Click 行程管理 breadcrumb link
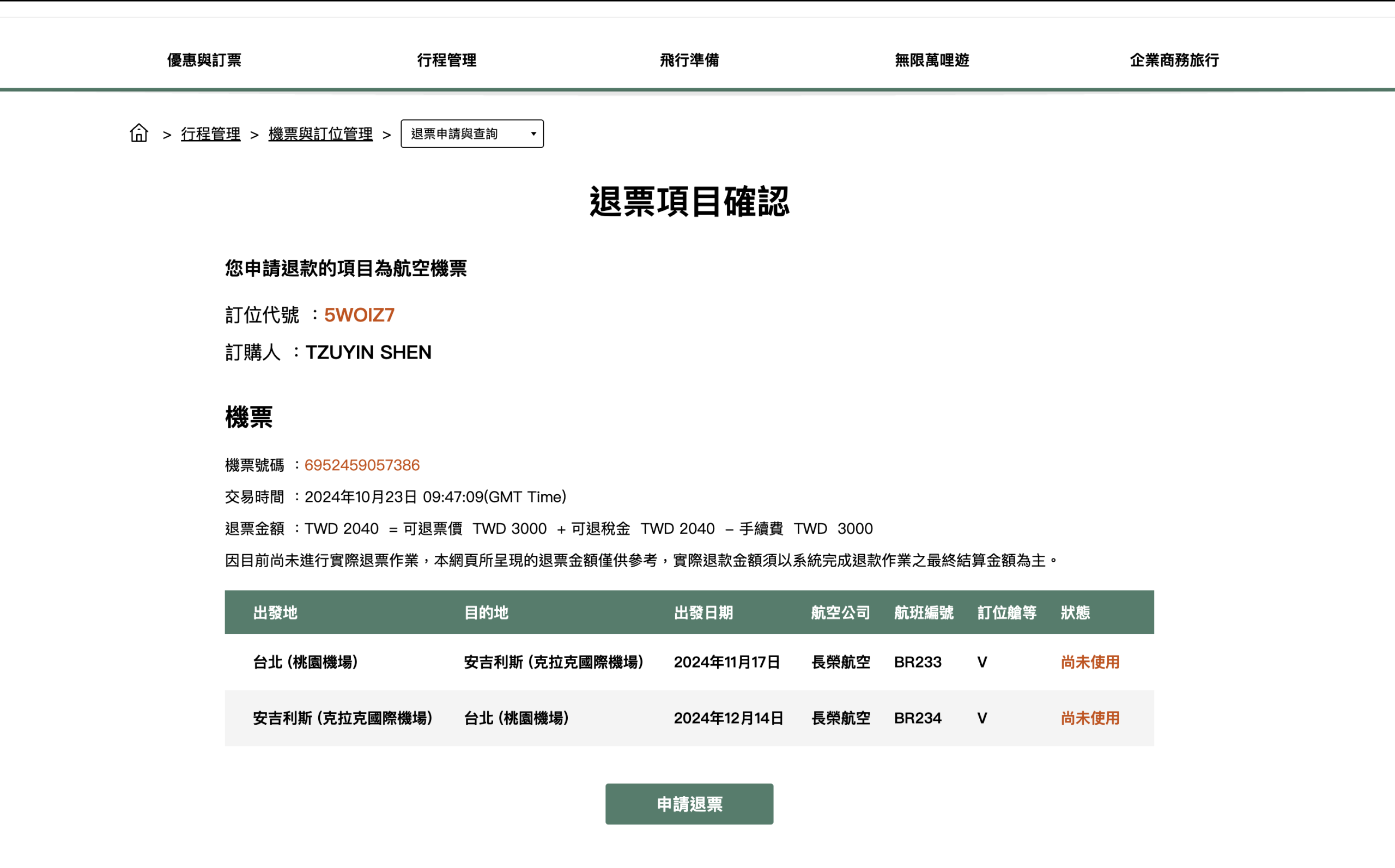 (211, 133)
